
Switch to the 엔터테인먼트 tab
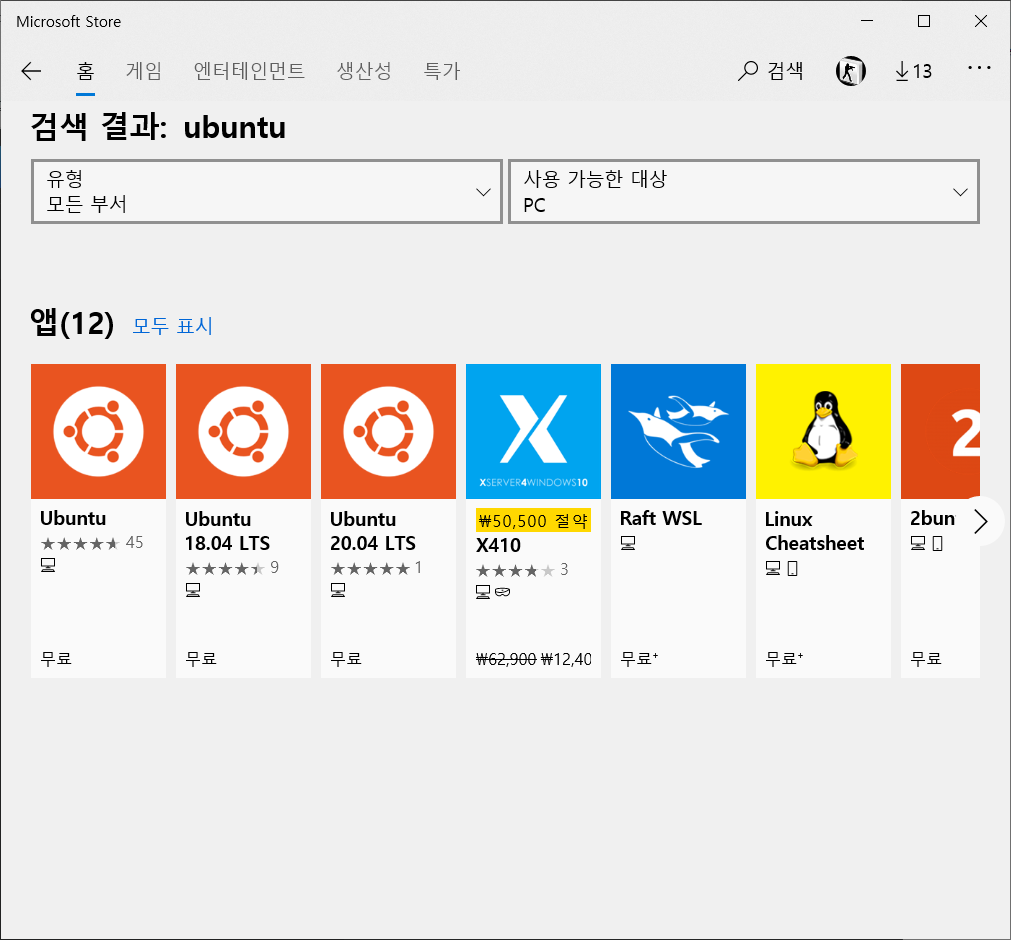tap(249, 71)
